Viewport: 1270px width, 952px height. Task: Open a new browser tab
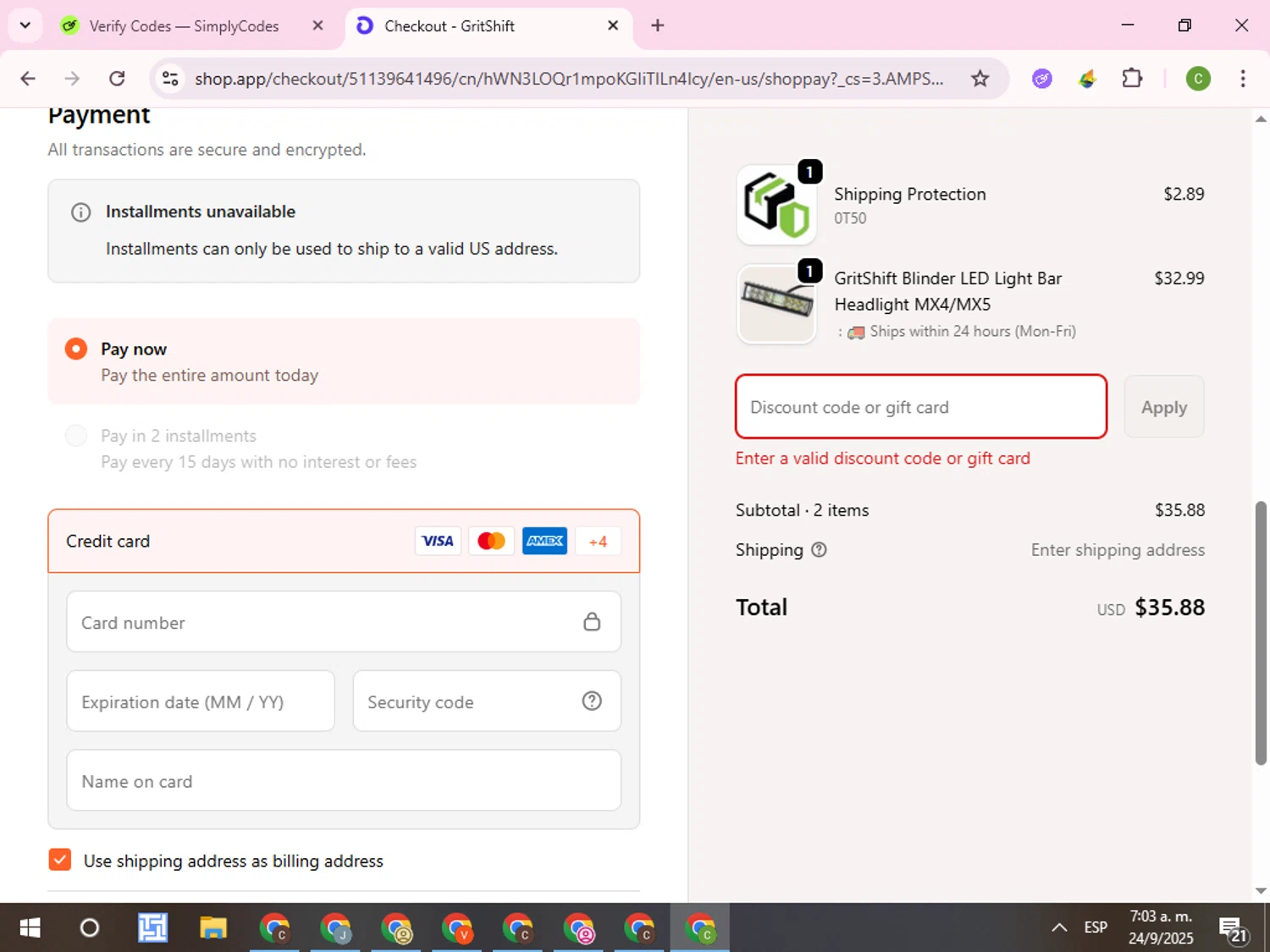(657, 25)
